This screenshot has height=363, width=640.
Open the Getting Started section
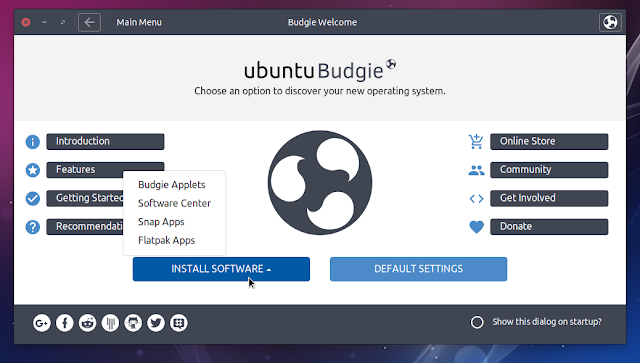pos(85,198)
